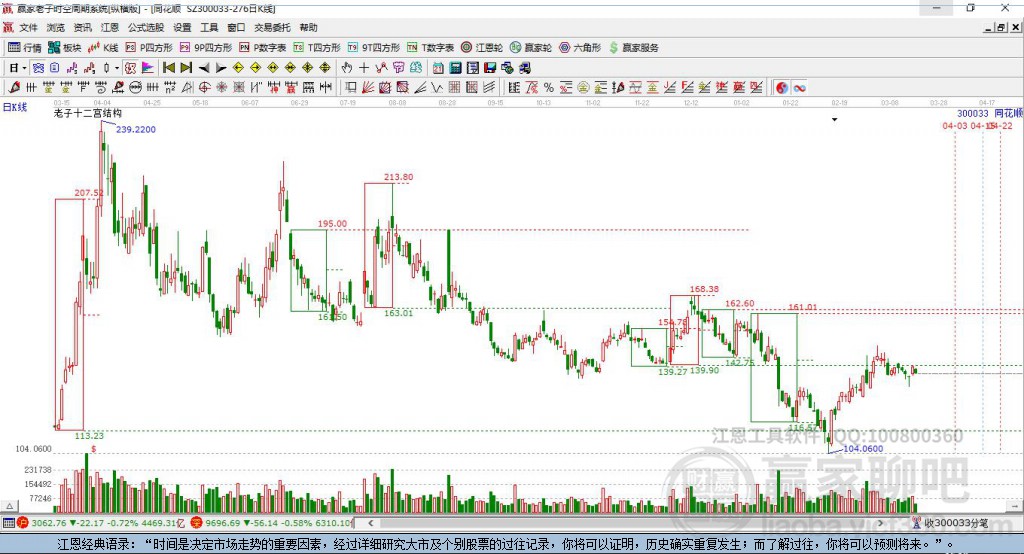Open the 9P四方形 tool
The width and height of the screenshot is (1024, 554).
coord(206,48)
